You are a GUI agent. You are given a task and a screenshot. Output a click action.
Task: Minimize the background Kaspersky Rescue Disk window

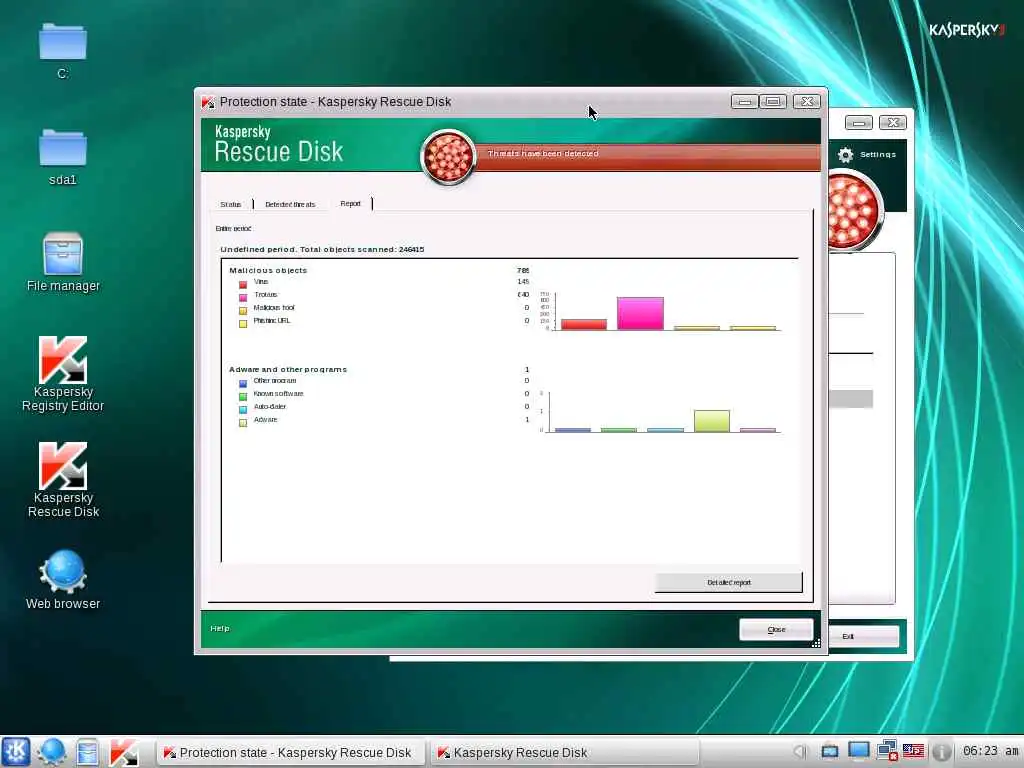(x=859, y=122)
